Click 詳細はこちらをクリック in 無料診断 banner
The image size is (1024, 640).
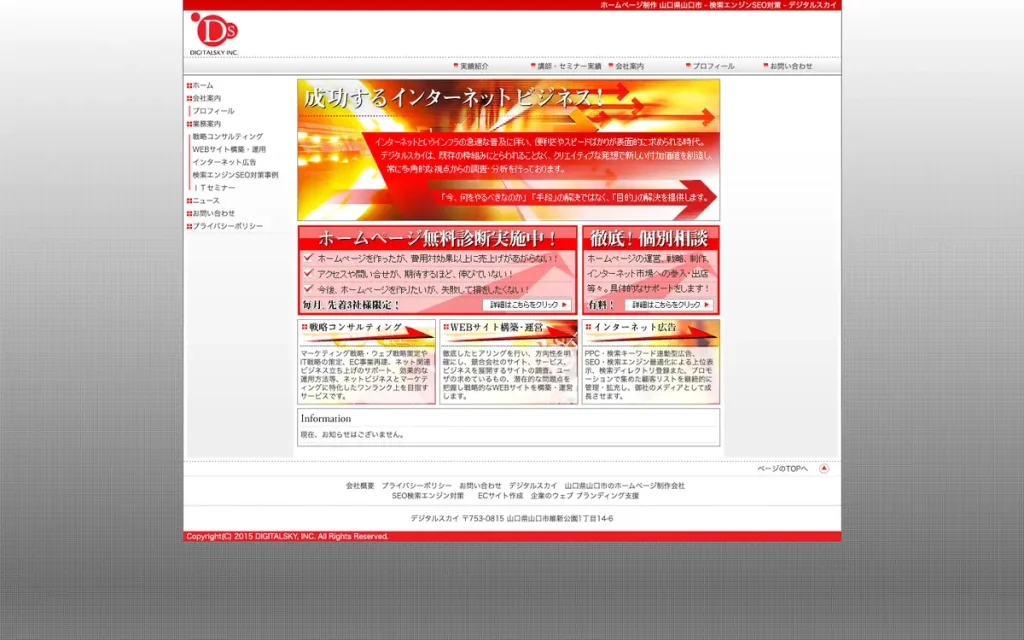527,304
